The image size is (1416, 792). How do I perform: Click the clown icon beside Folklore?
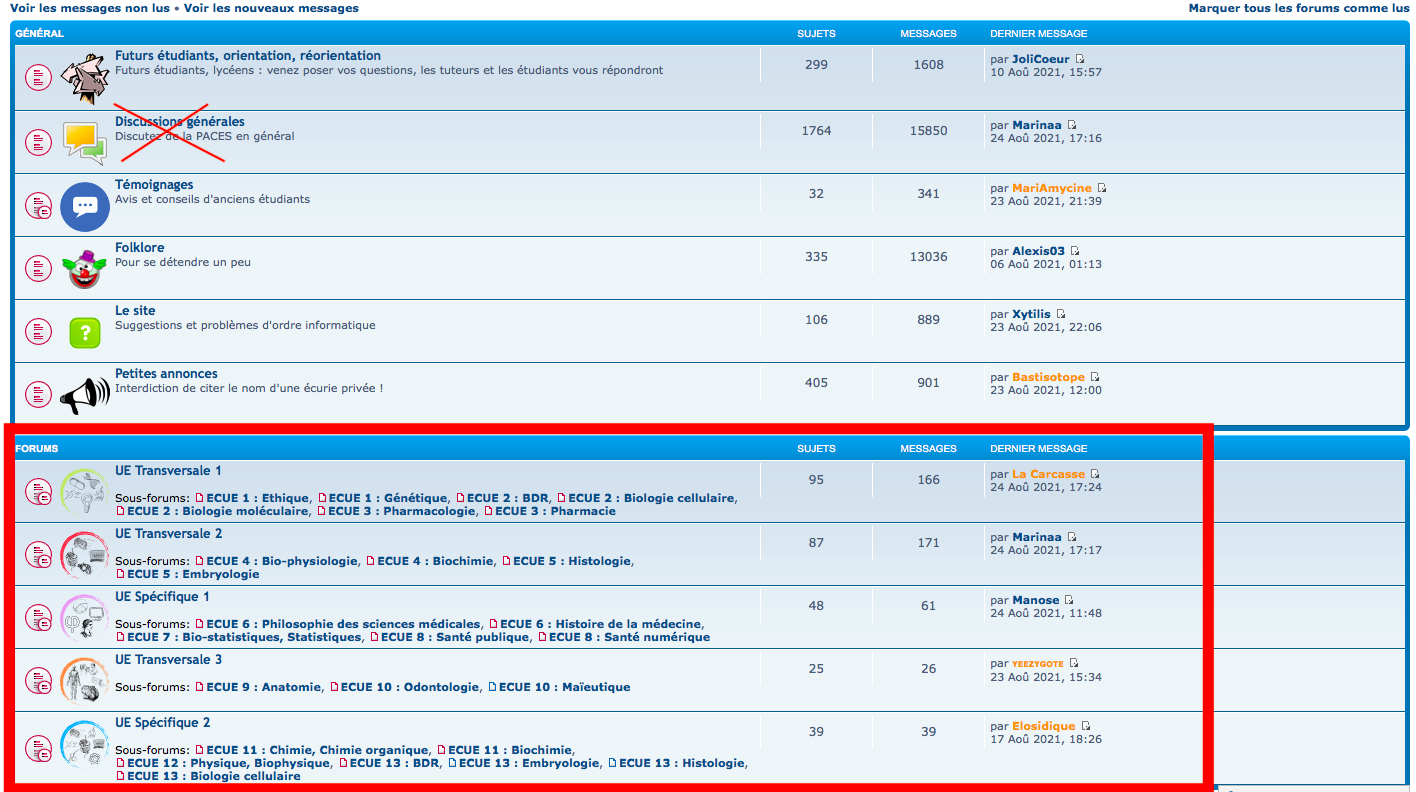[84, 268]
